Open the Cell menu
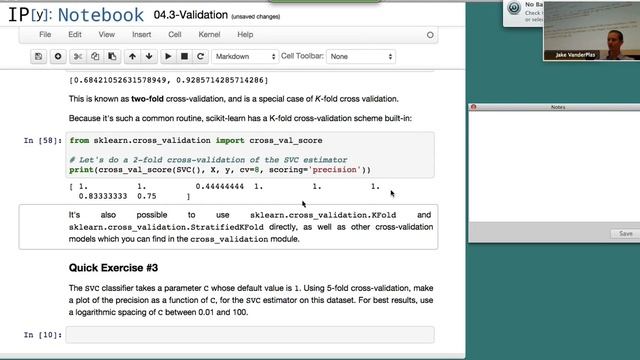This screenshot has width=640, height=360. (x=175, y=35)
